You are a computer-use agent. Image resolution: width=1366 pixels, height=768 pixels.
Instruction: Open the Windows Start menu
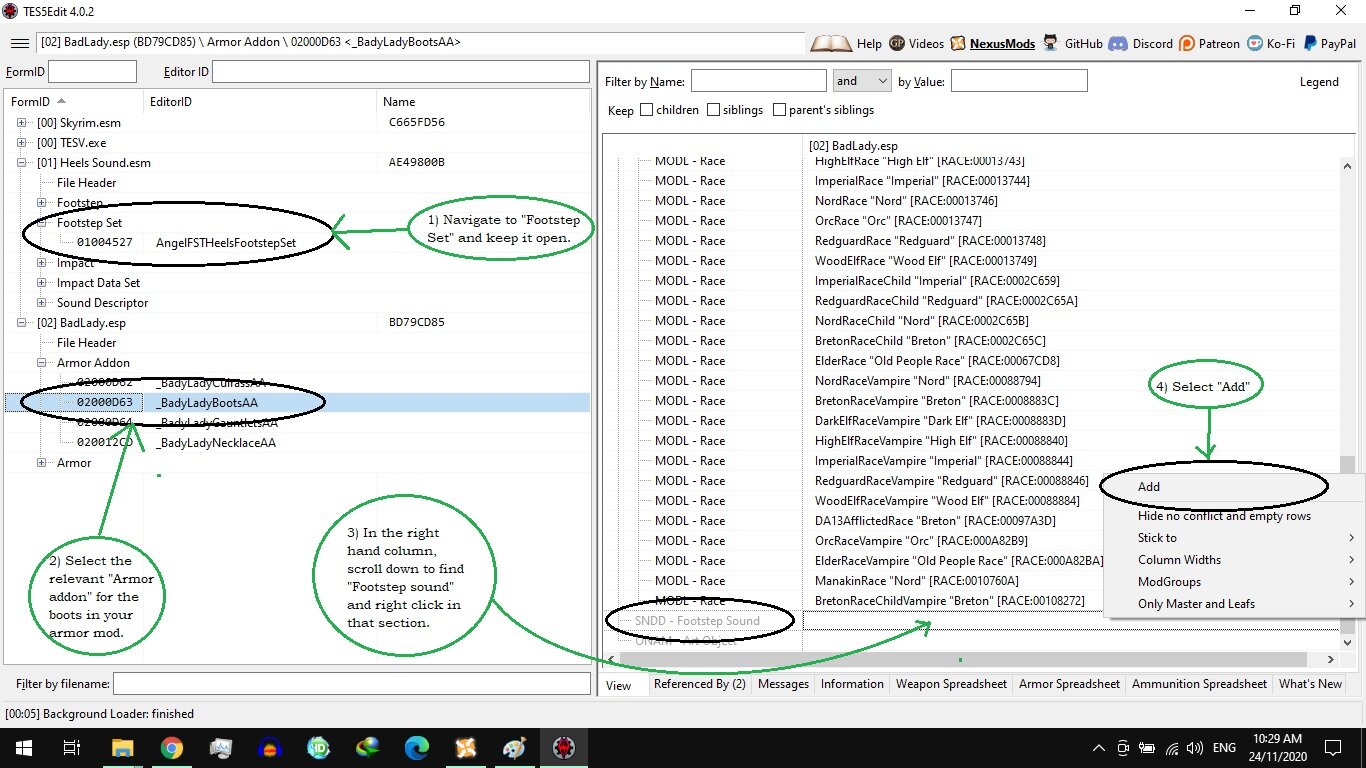pyautogui.click(x=23, y=748)
